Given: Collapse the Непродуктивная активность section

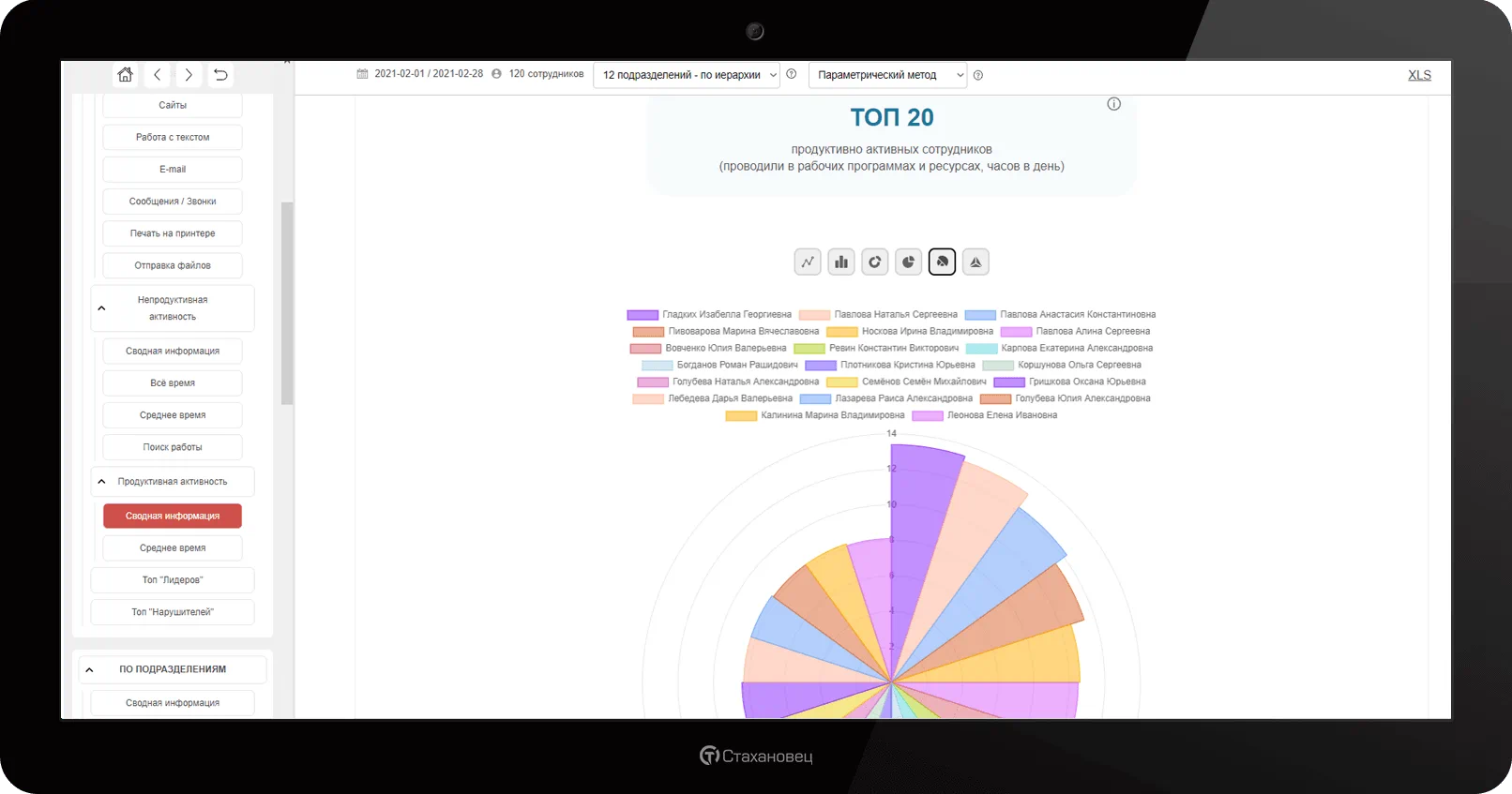Looking at the screenshot, I should tap(101, 308).
